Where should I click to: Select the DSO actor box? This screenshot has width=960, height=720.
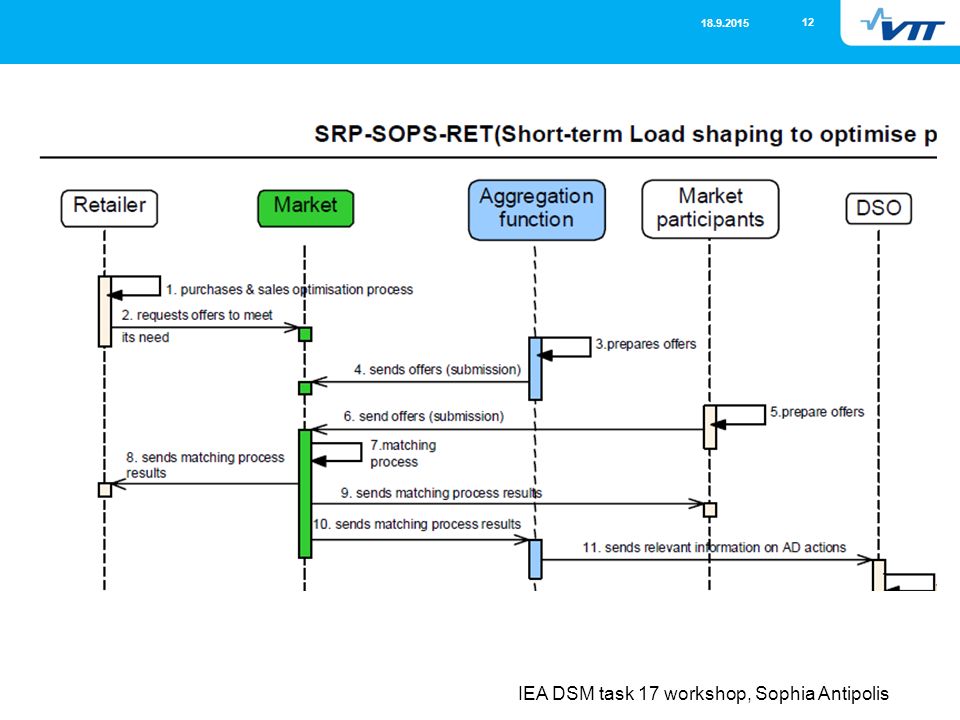click(879, 209)
